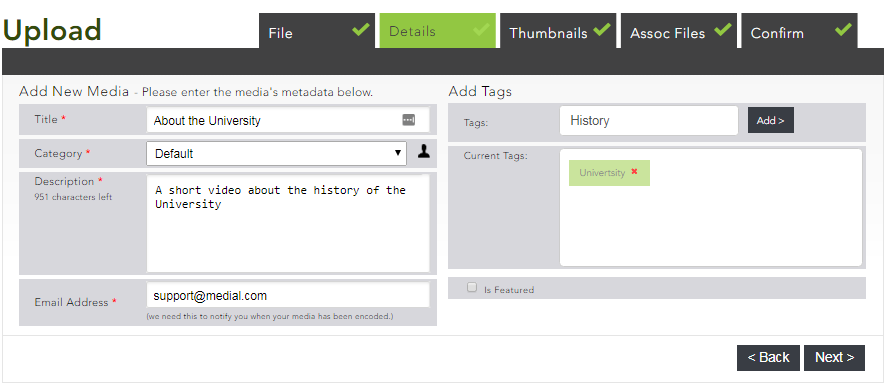Click the Confirm tab green checkmark

coord(843,29)
